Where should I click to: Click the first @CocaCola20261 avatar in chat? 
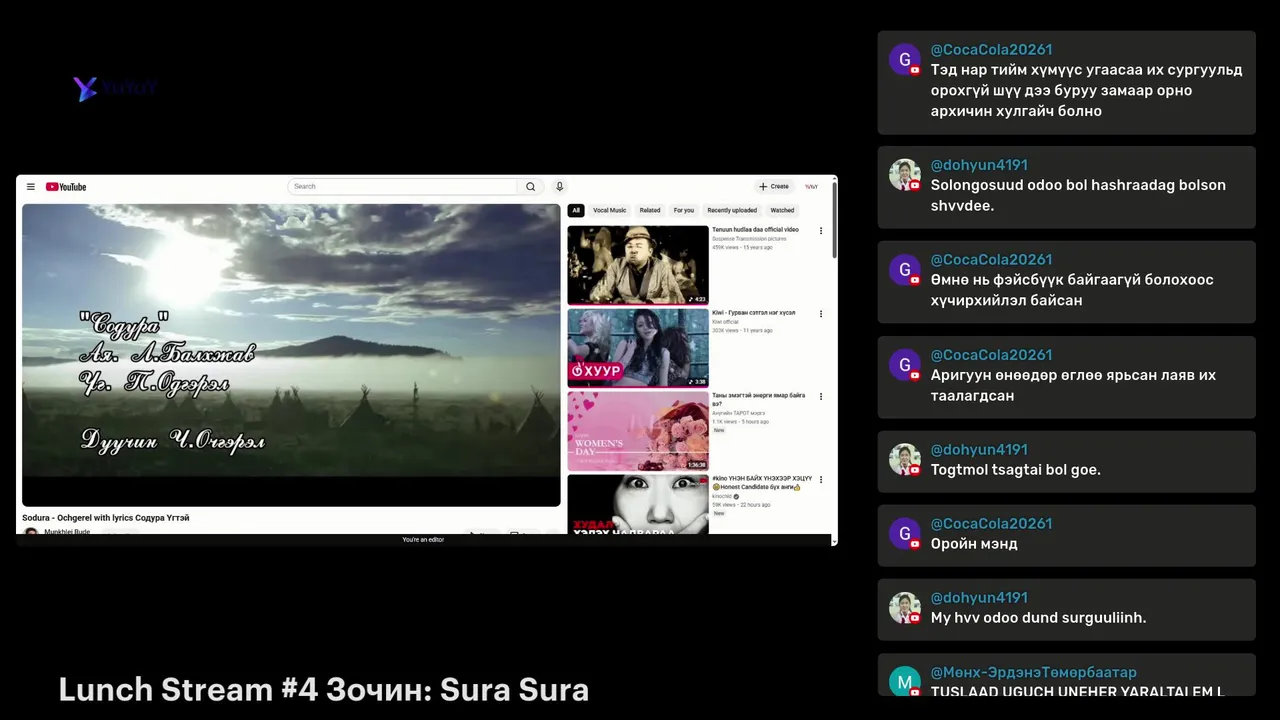[x=905, y=59]
